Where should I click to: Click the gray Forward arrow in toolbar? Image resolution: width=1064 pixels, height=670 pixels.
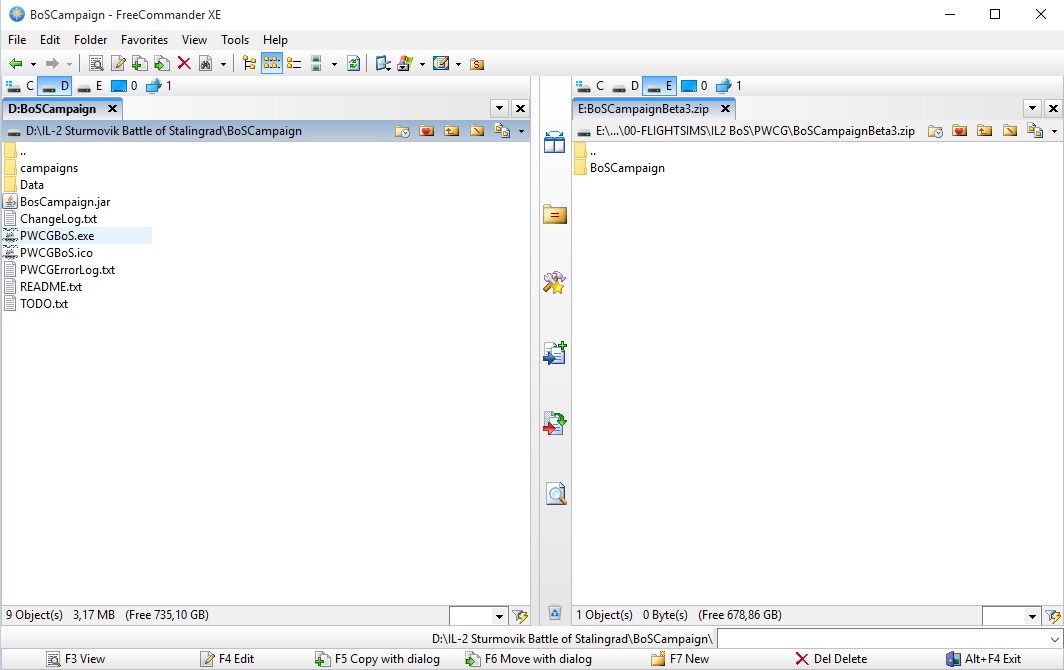coord(52,64)
